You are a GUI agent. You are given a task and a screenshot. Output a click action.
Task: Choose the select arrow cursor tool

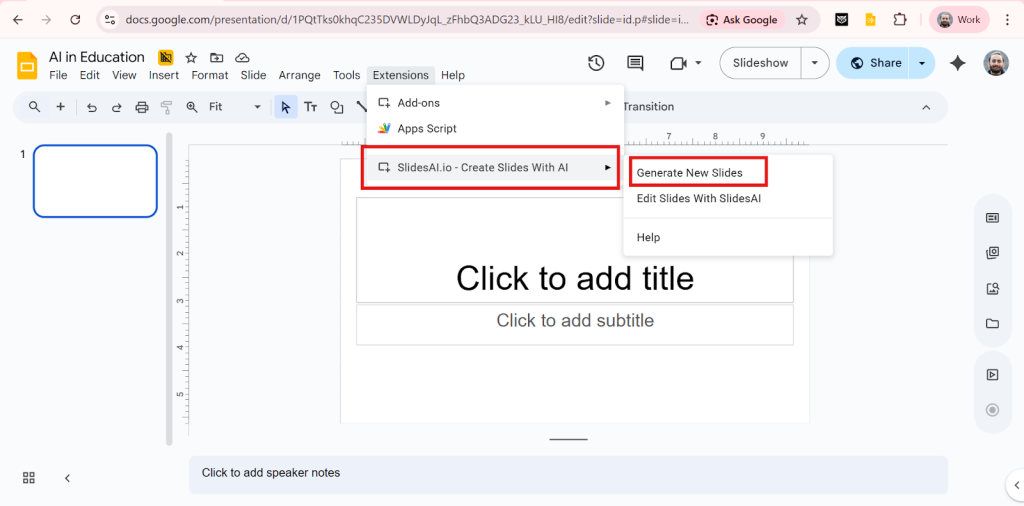pos(285,107)
